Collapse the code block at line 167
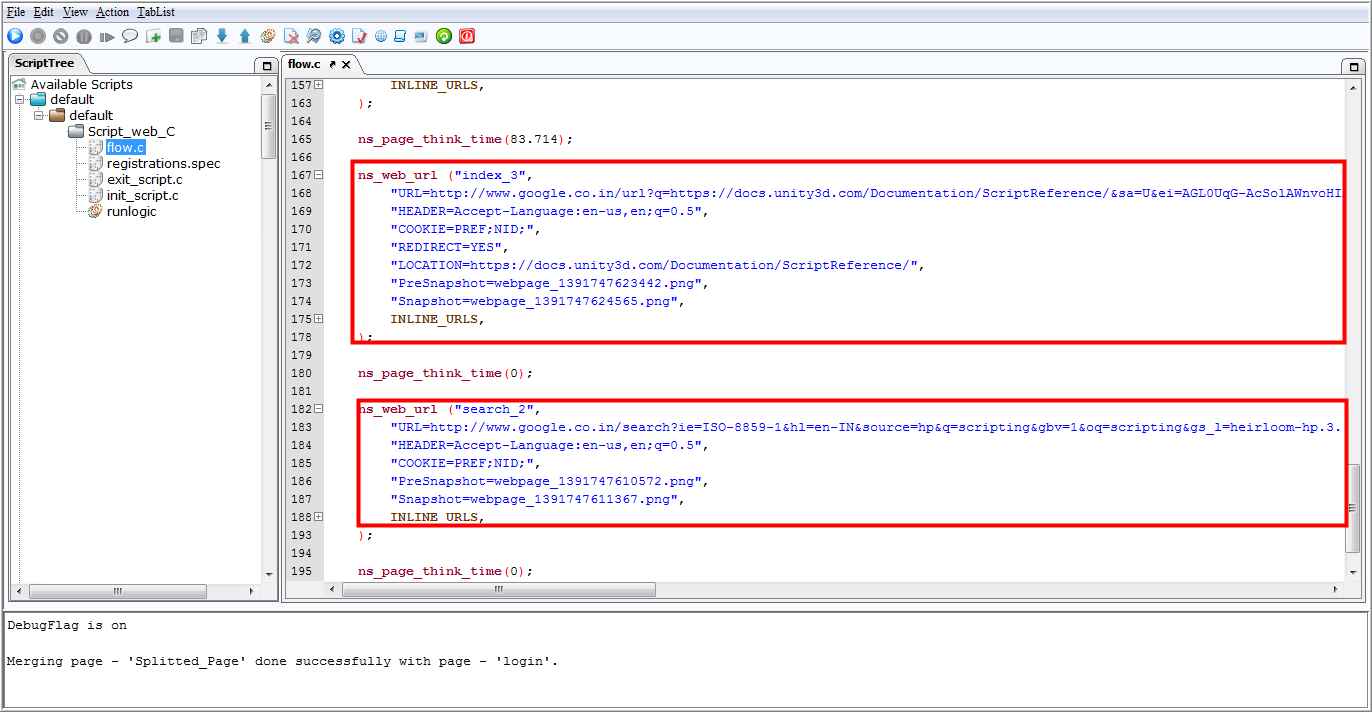1372x712 pixels. [x=319, y=175]
